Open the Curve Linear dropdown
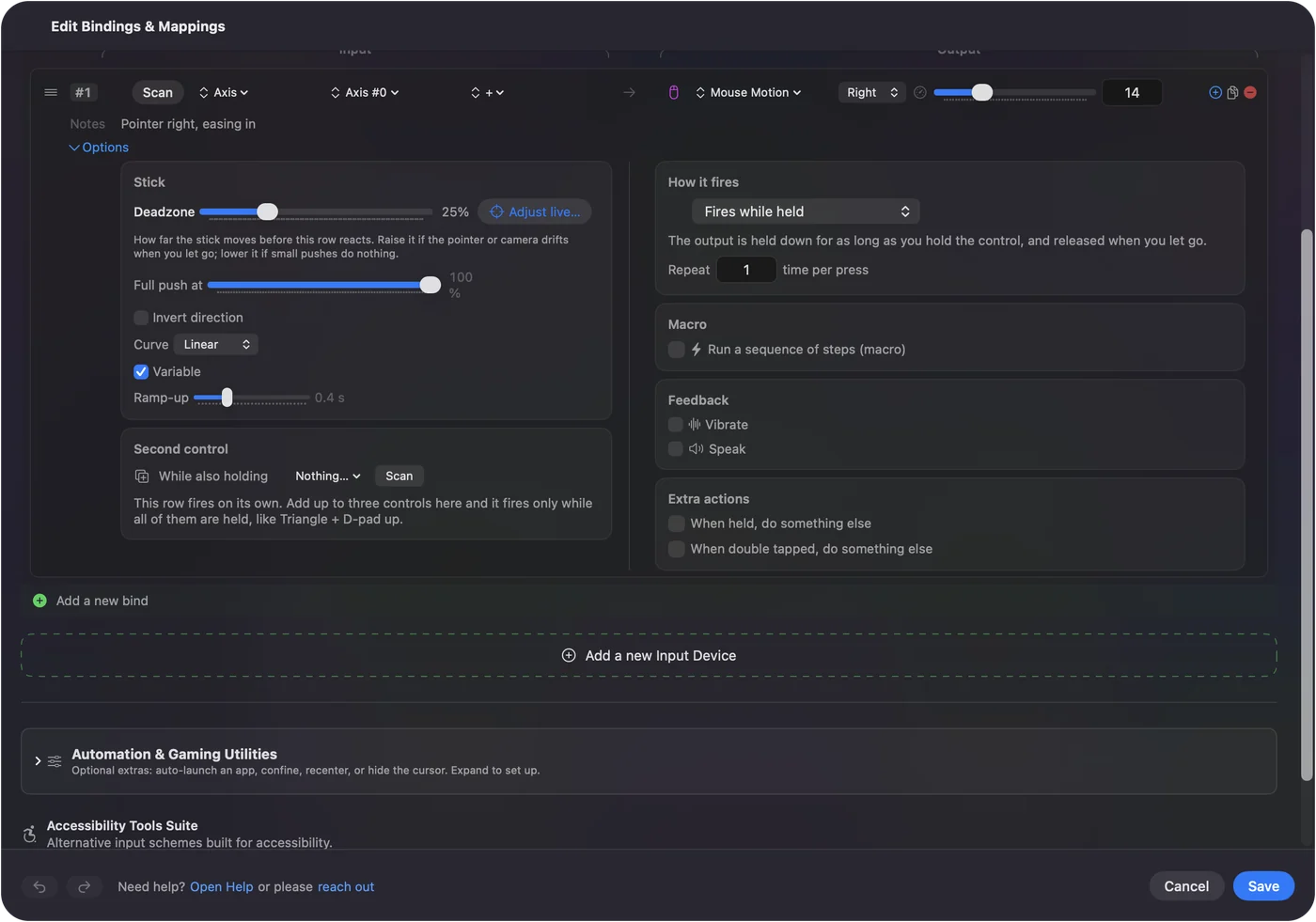Viewport: 1316px width, 922px height. (x=216, y=345)
